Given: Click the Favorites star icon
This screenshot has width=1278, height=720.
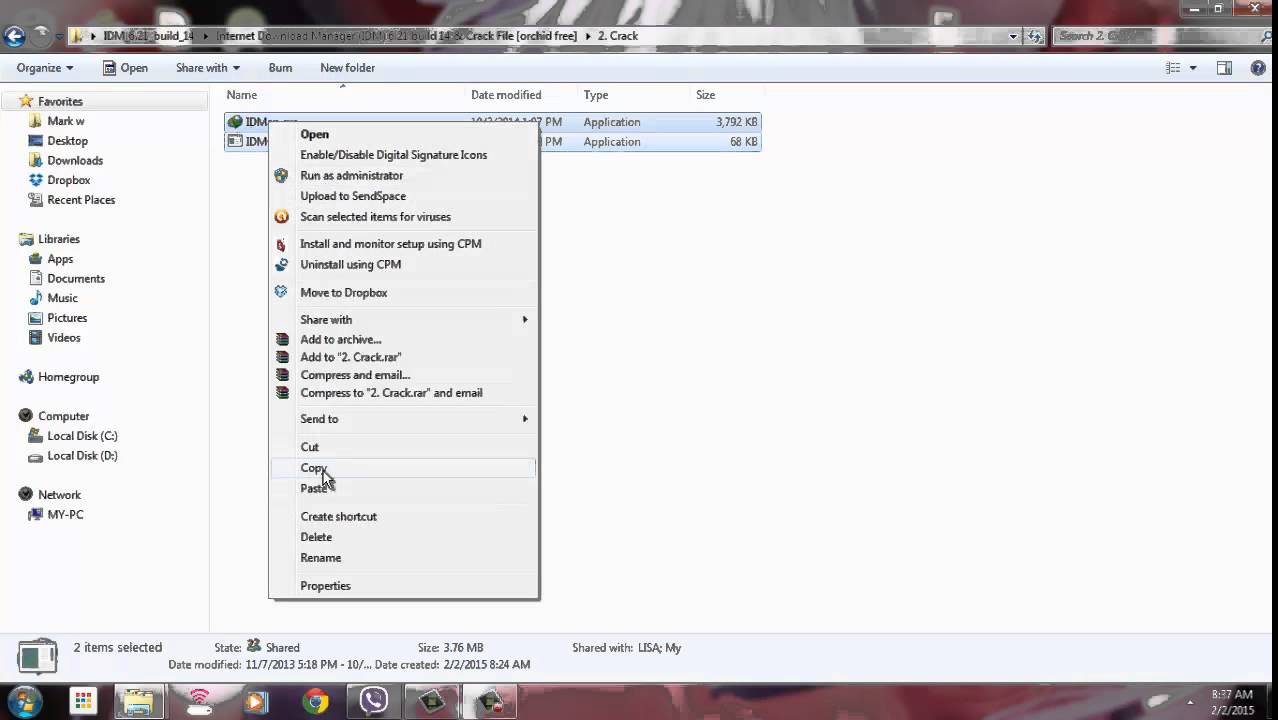Looking at the screenshot, I should point(26,101).
